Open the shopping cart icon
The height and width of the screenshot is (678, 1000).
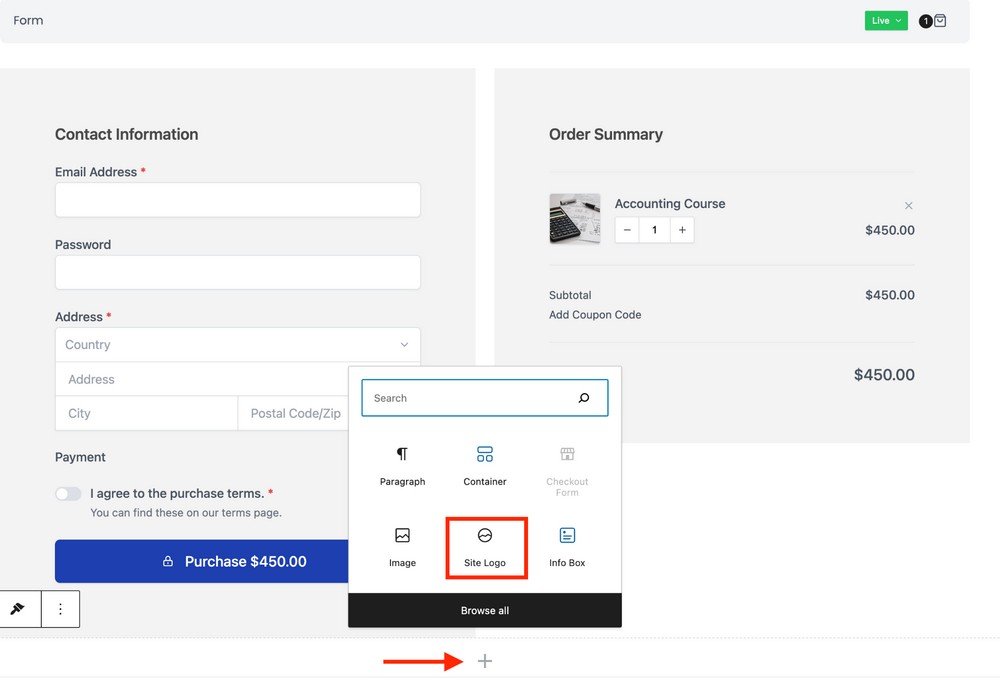[x=939, y=21]
